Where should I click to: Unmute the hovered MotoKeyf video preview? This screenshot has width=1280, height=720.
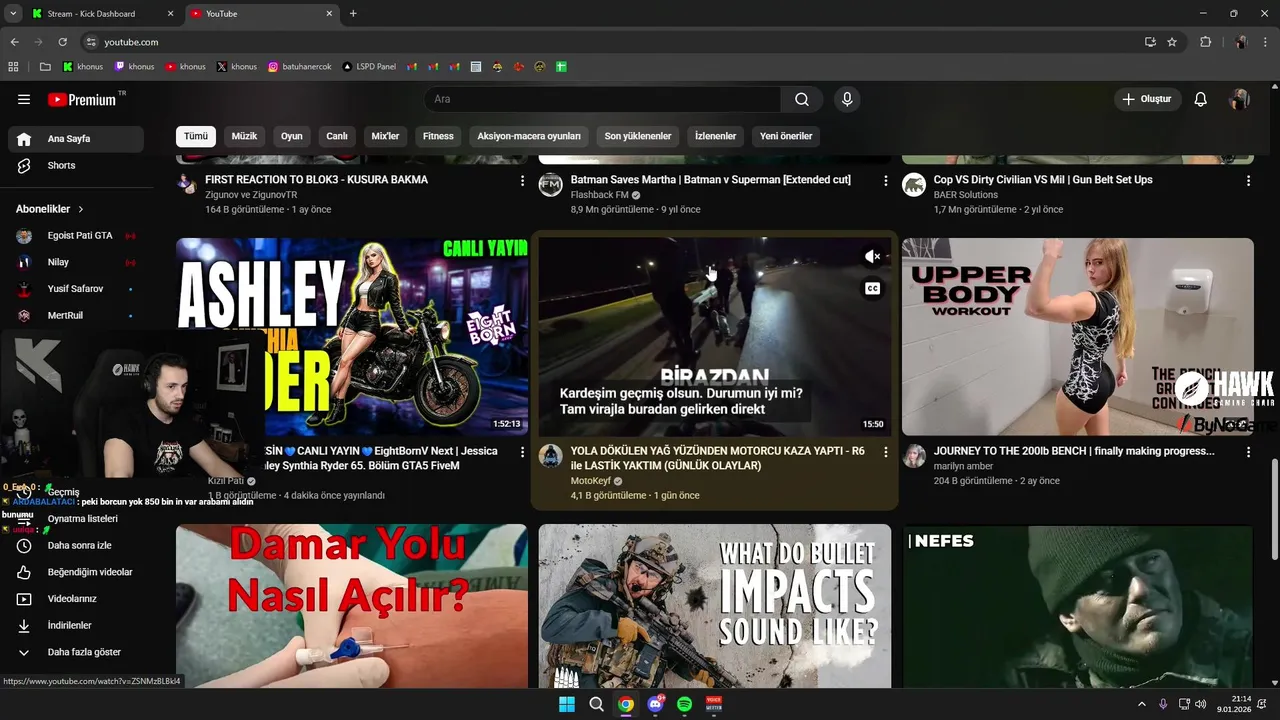coord(872,257)
